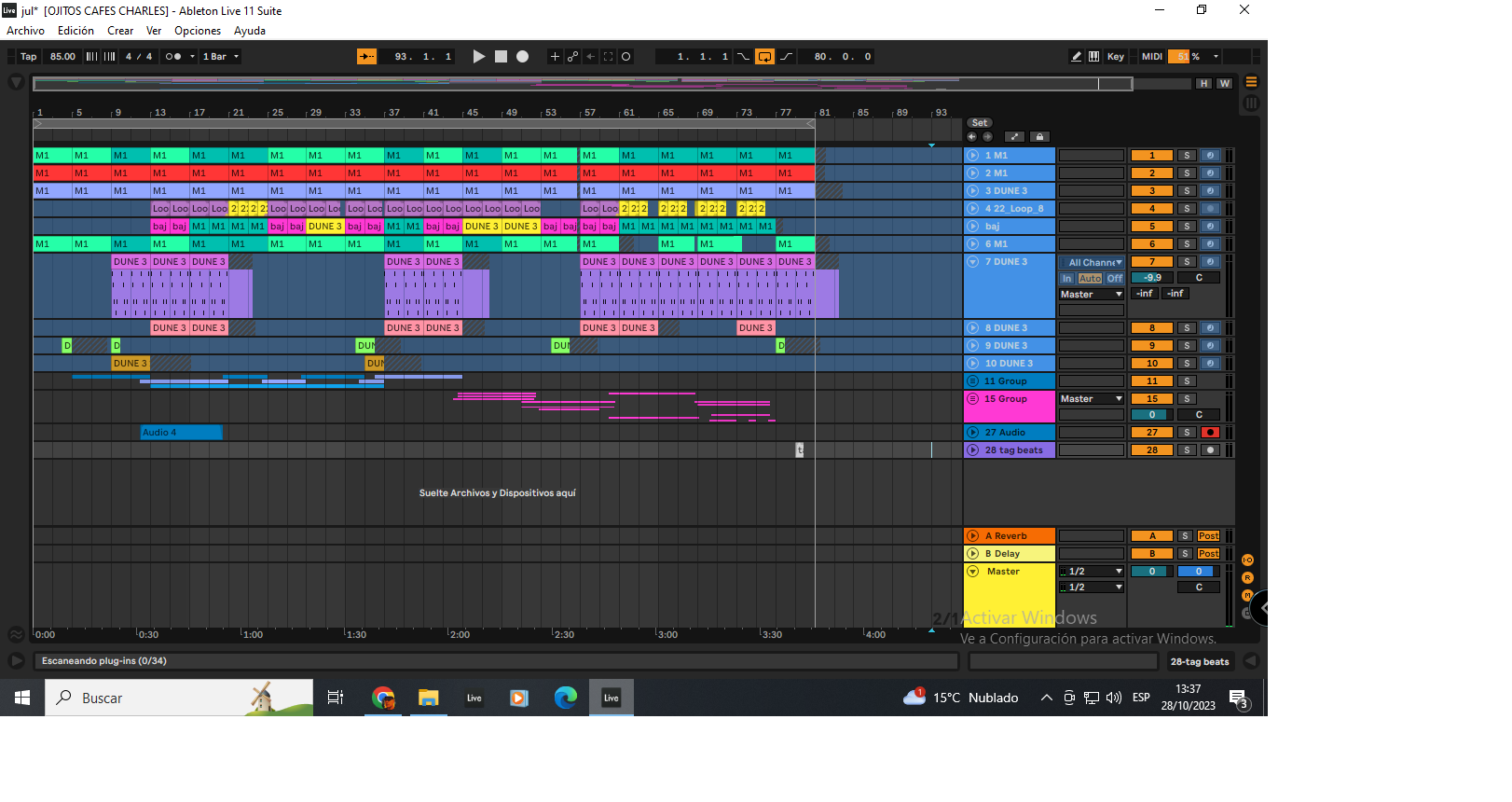Viewport: 1512px width, 802px height.
Task: Open the 15 Group output Master dropdown
Action: (1091, 399)
